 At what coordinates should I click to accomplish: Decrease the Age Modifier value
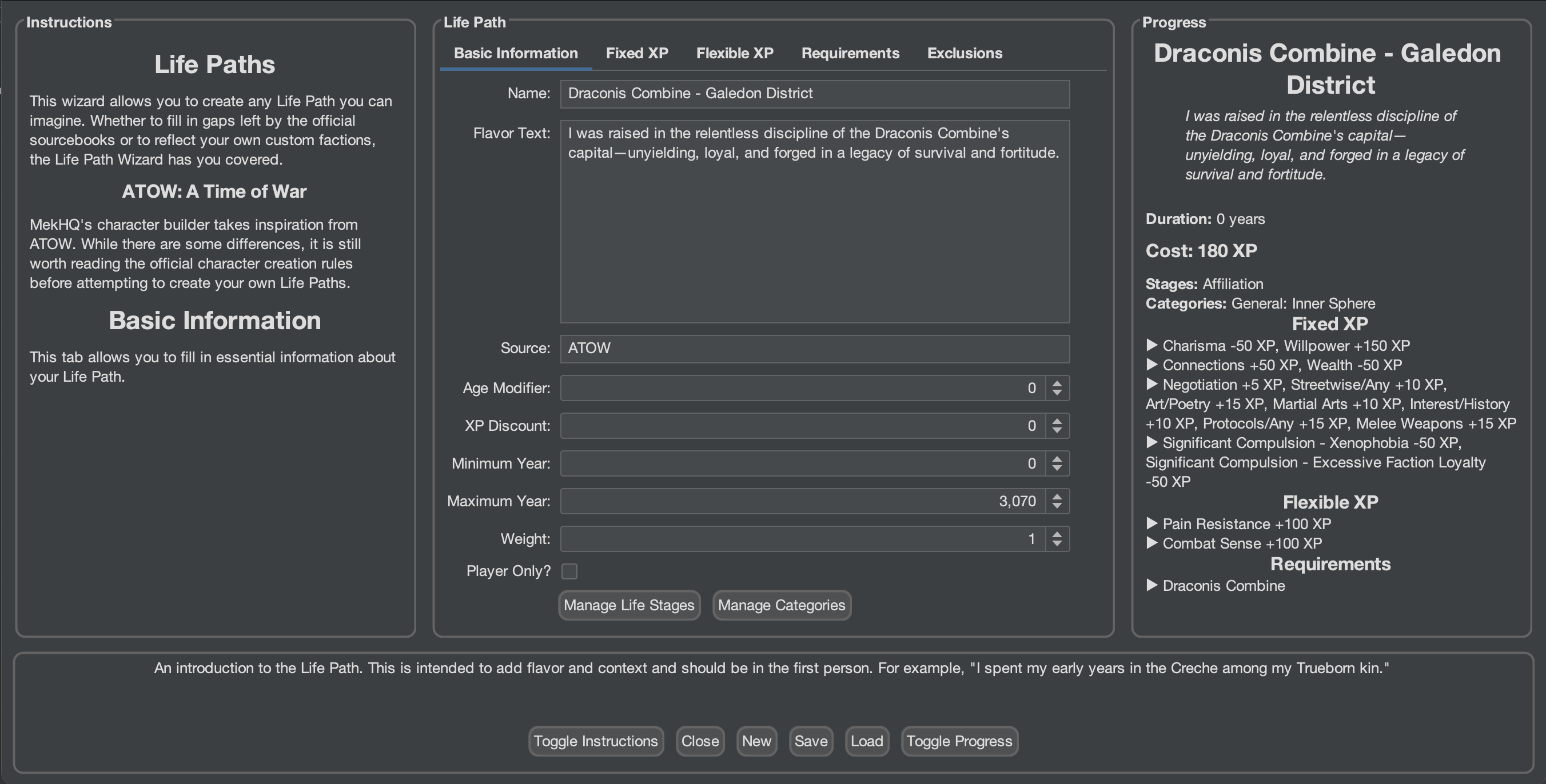pyautogui.click(x=1057, y=394)
